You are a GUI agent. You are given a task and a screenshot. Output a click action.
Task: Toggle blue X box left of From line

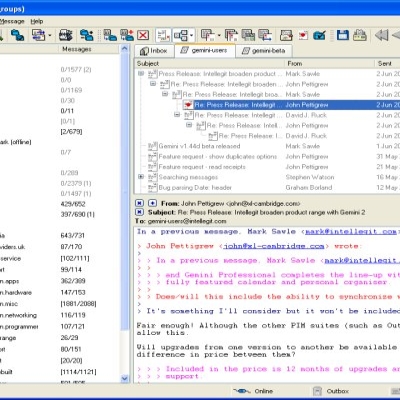(140, 203)
